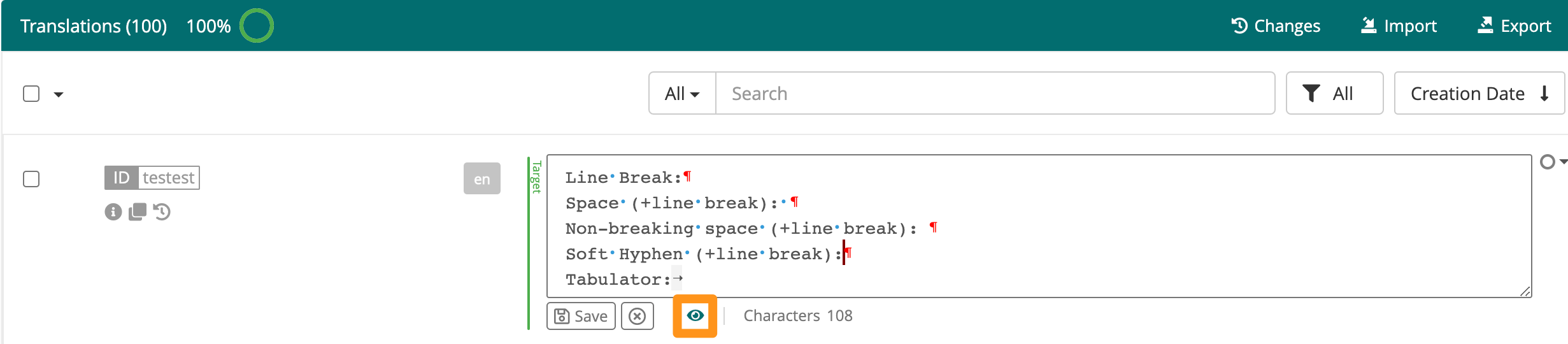This screenshot has width=1568, height=344.
Task: Click the info icon under testest ID
Action: click(113, 211)
